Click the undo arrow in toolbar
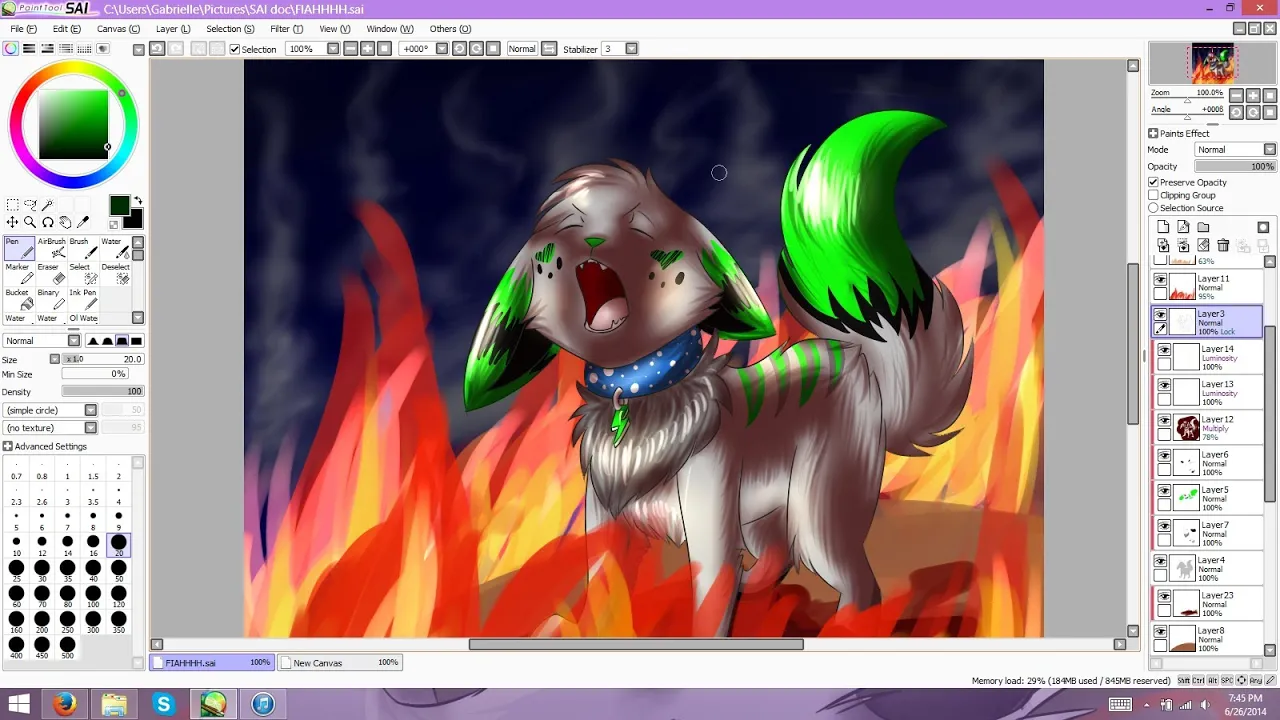The height and width of the screenshot is (720, 1280). 157,49
